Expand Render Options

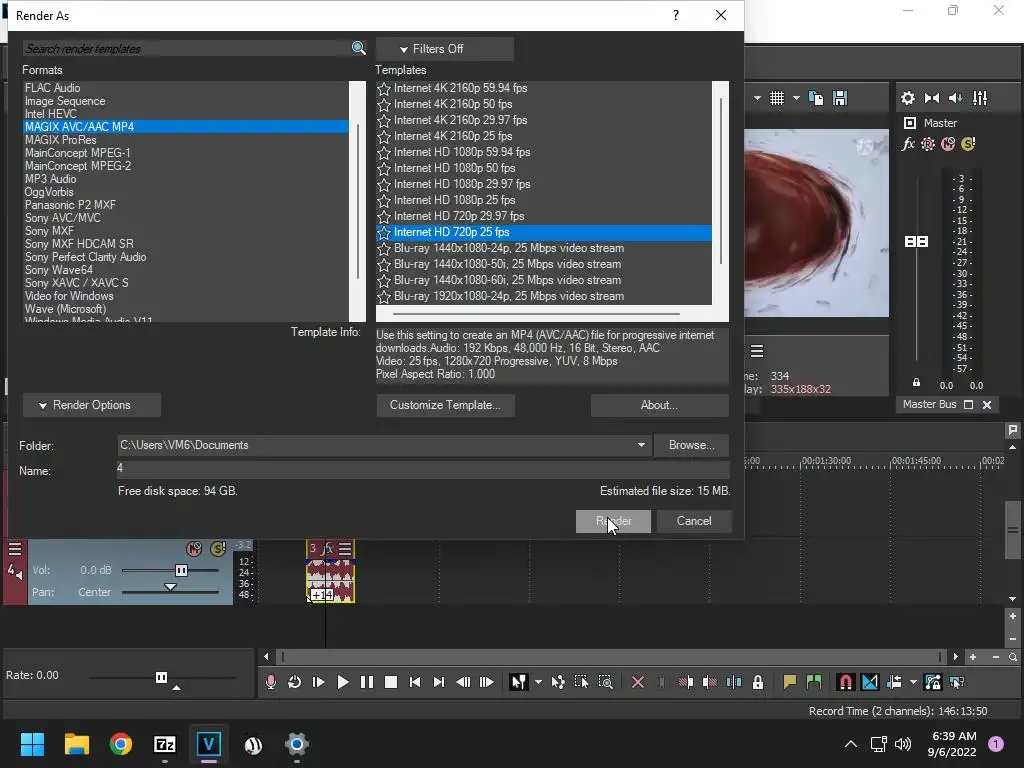92,405
